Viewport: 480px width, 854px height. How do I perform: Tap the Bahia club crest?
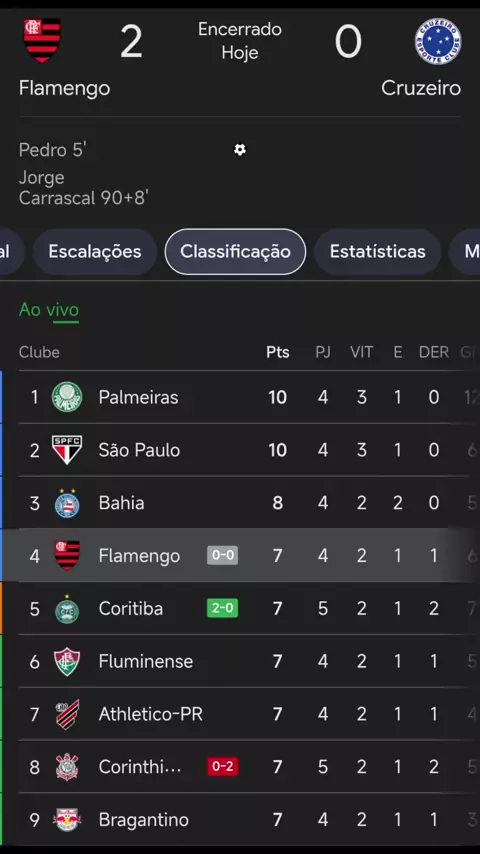[67, 503]
